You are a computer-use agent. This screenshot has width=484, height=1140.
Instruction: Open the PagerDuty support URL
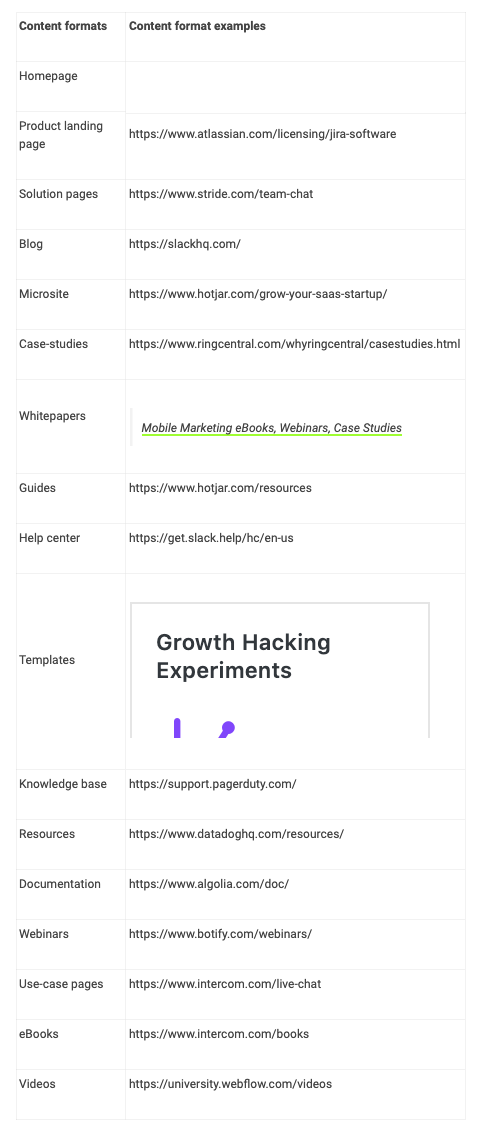[x=213, y=784]
